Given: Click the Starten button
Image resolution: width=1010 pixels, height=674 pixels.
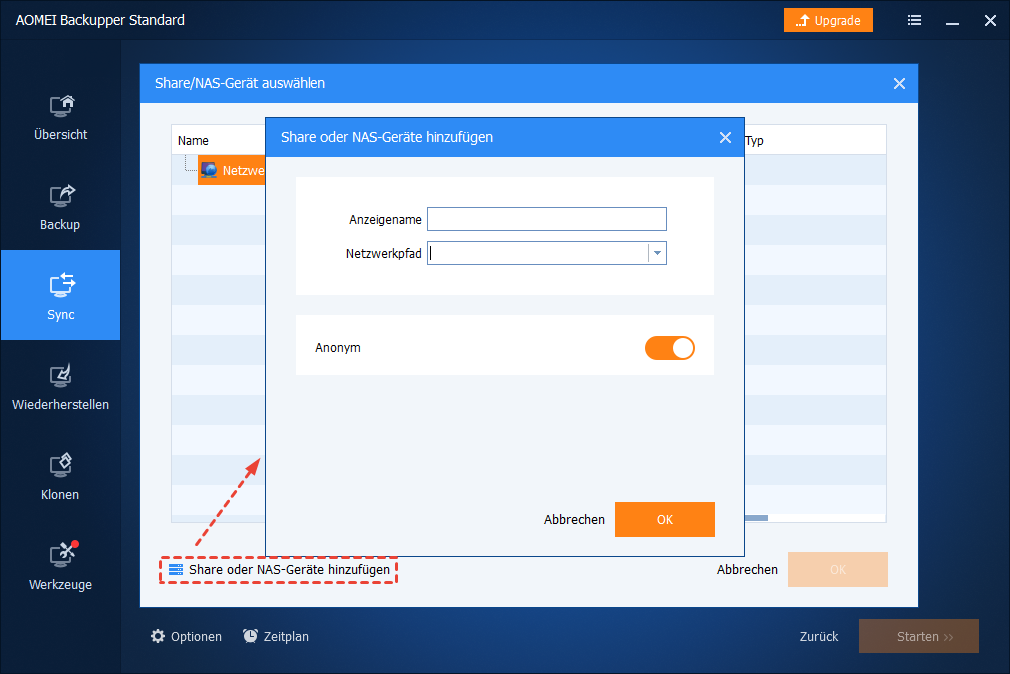Looking at the screenshot, I should tap(919, 636).
